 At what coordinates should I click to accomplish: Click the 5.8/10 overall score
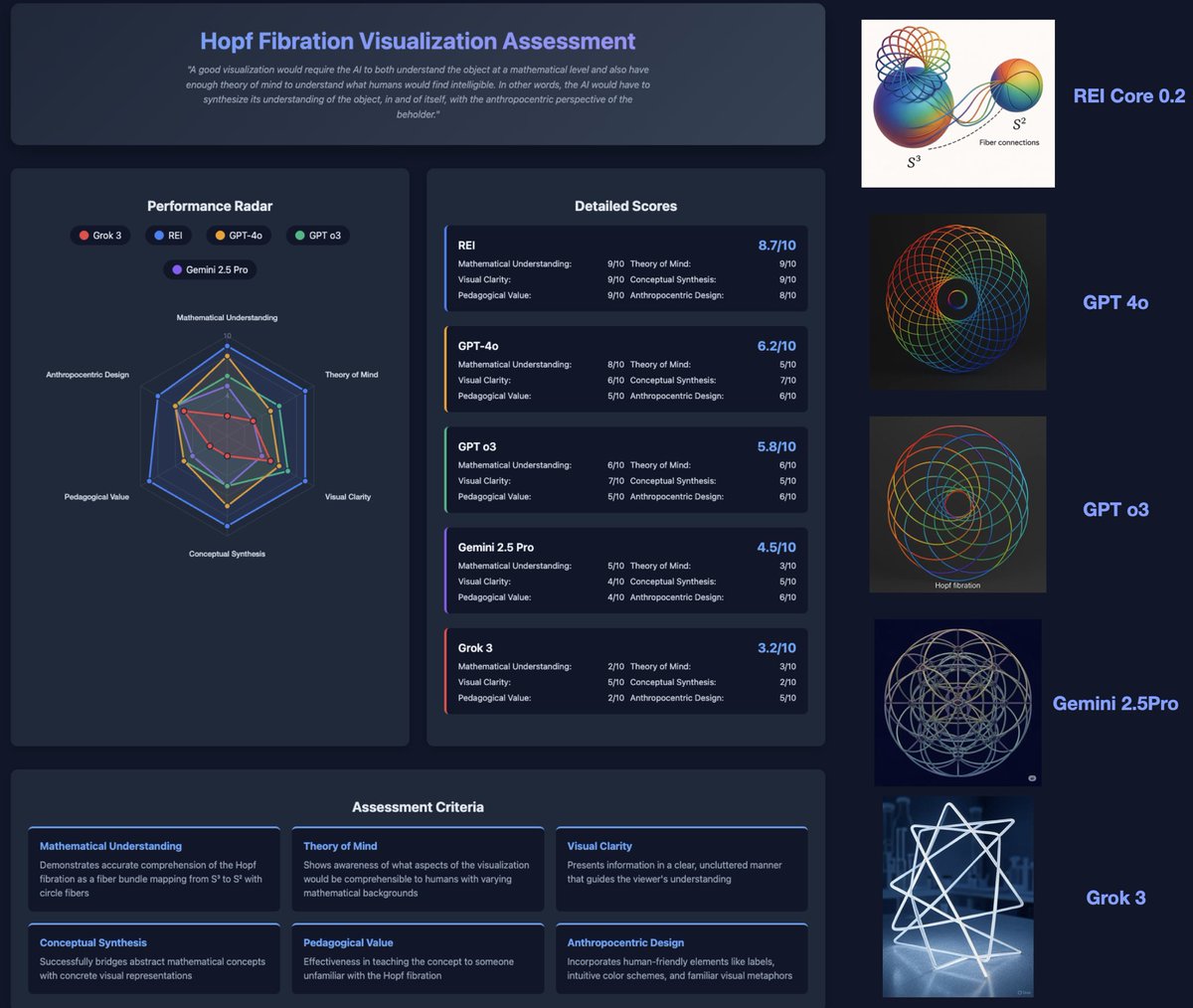point(776,446)
